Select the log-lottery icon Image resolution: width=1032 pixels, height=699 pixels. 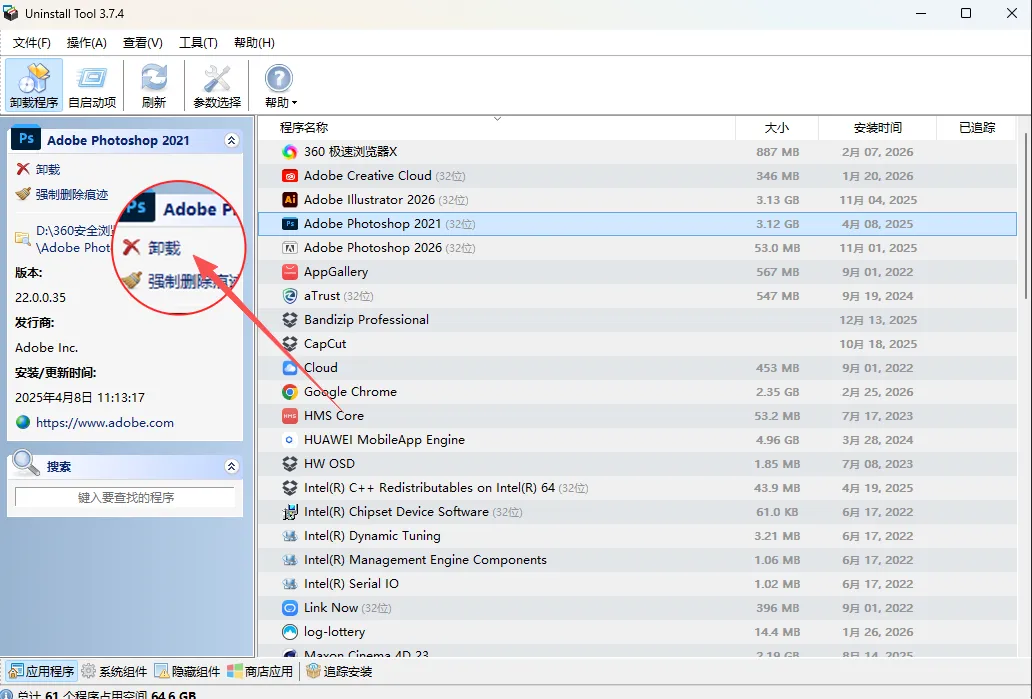(290, 632)
